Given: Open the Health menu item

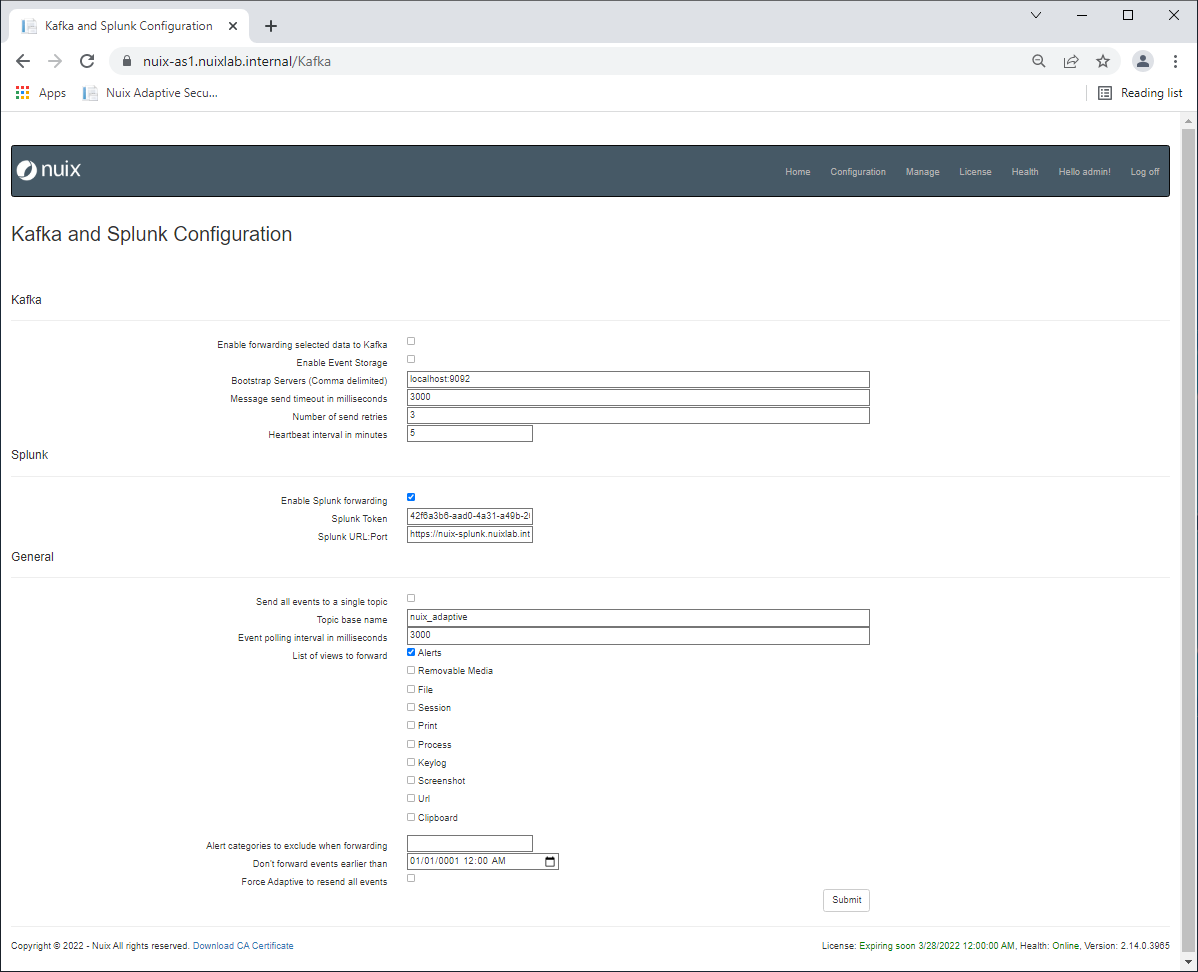Looking at the screenshot, I should pos(1025,172).
